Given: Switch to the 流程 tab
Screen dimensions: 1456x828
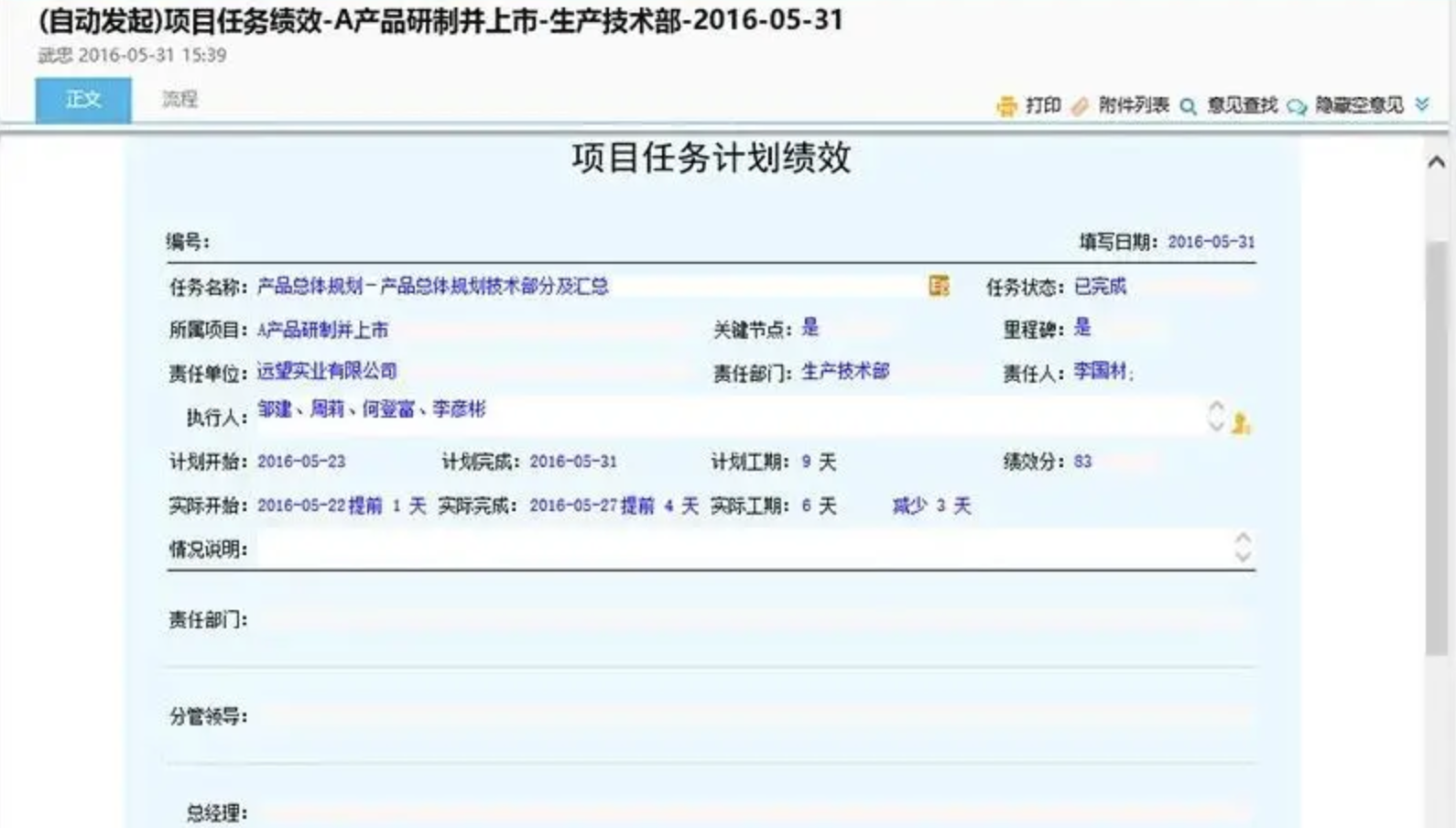Looking at the screenshot, I should [x=179, y=99].
